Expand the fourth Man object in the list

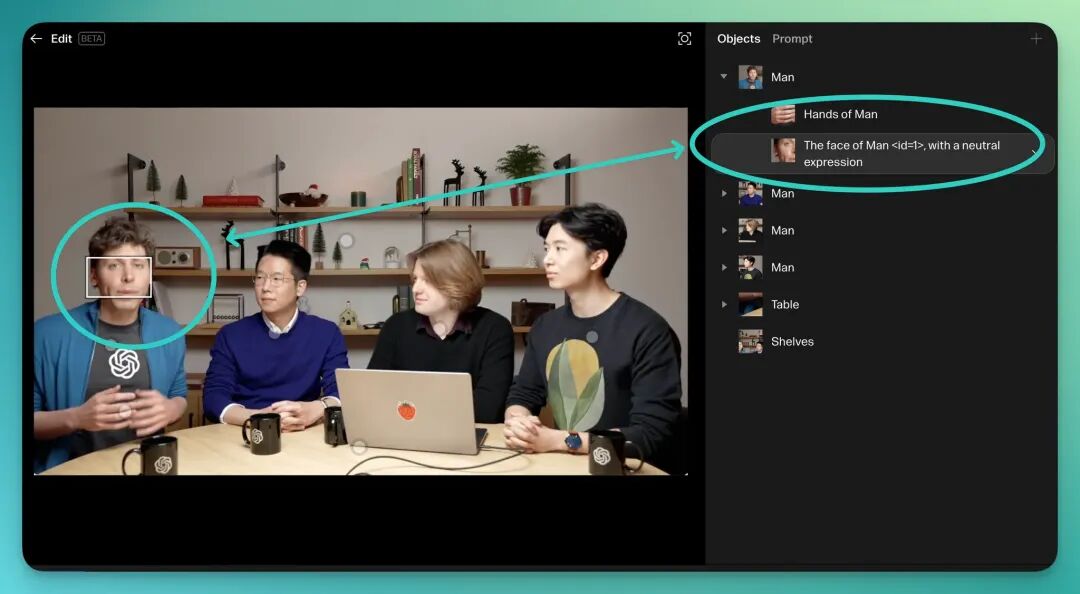(x=724, y=268)
